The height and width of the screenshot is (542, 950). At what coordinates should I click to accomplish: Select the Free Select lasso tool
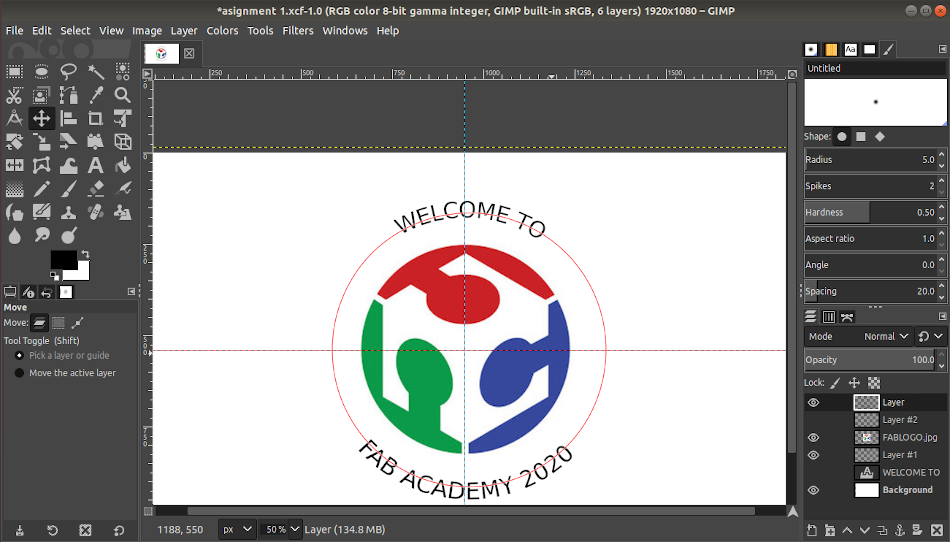pos(68,72)
